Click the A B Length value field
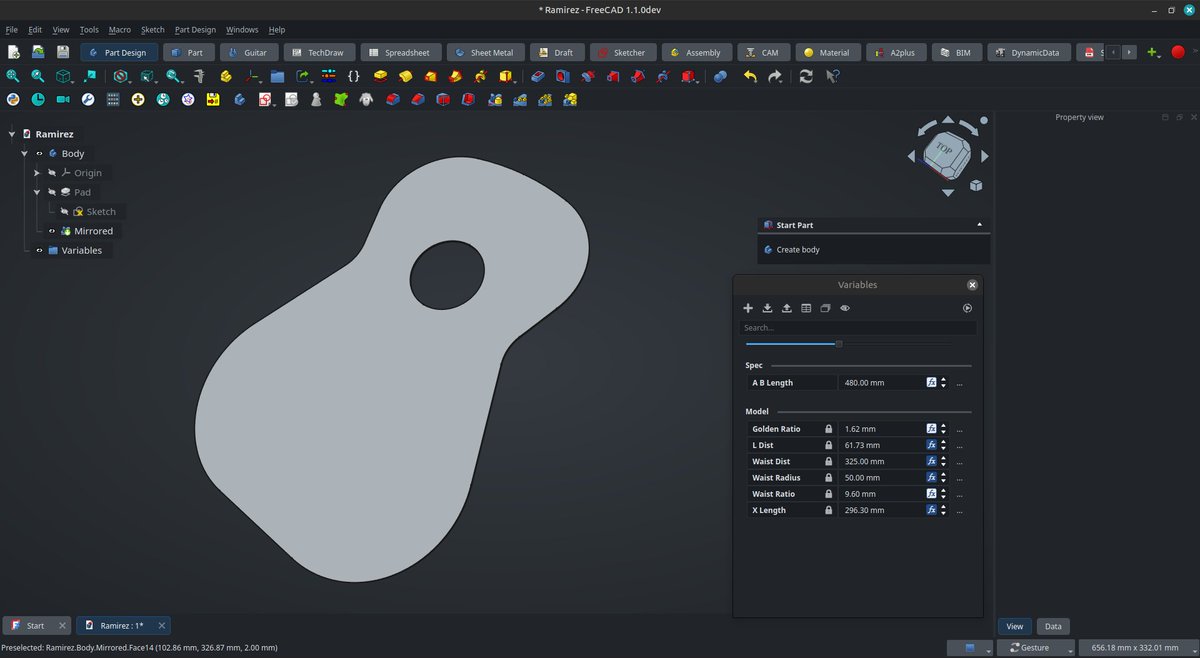Screen dimensions: 1200x658 [x=881, y=383]
